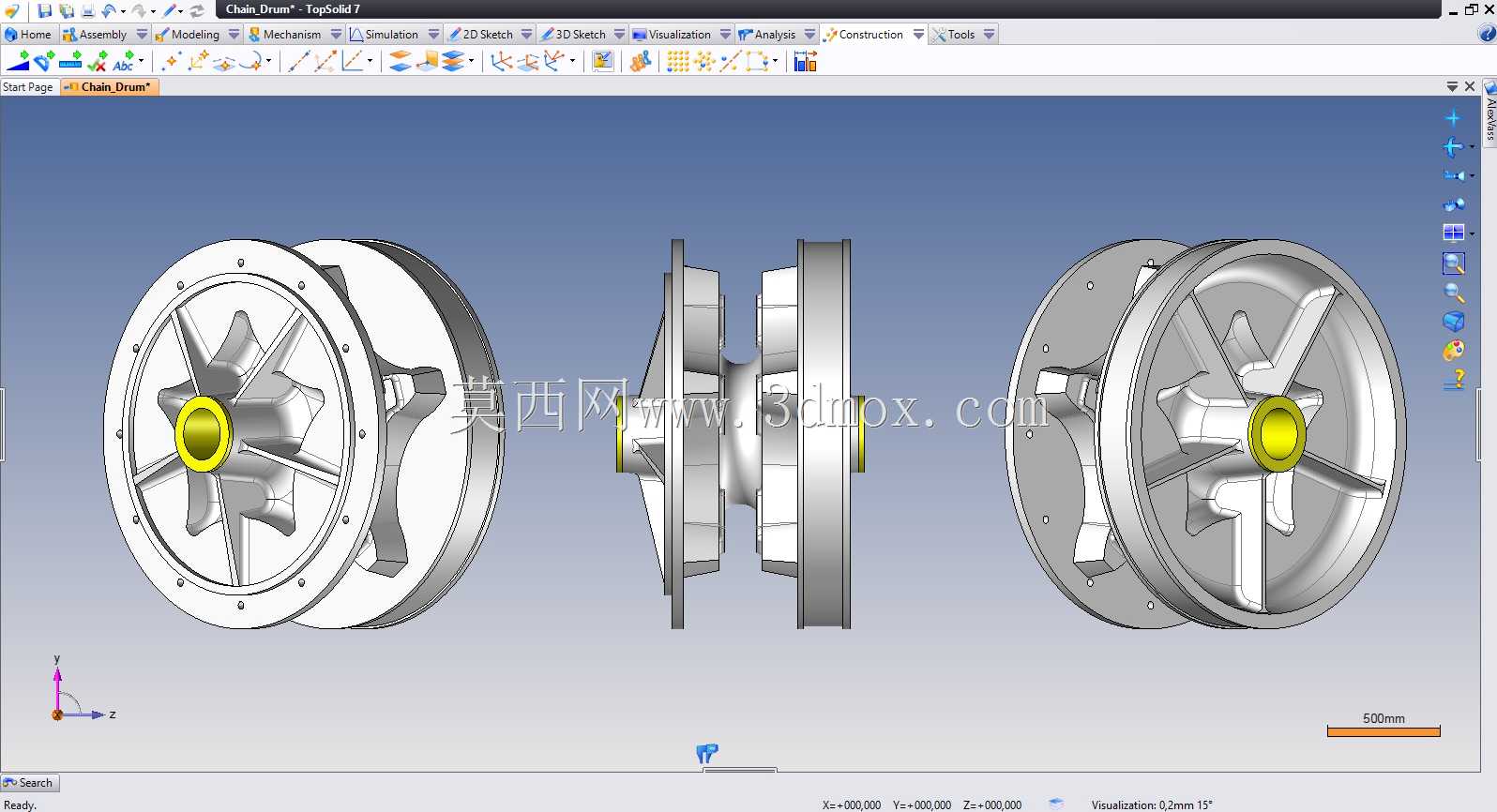Select the layered planes tool
This screenshot has height=812, width=1497.
click(x=453, y=62)
